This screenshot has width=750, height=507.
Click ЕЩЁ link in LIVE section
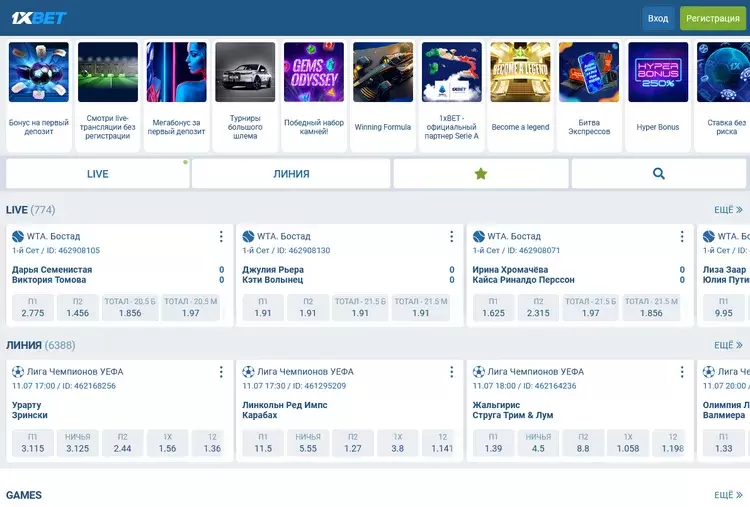tap(728, 209)
